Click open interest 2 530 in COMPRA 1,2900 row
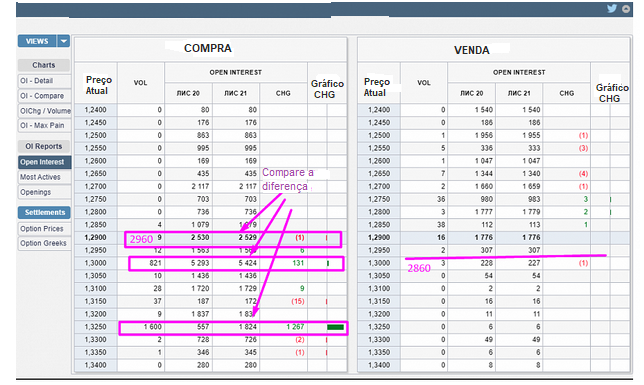Screen dimensions: 644x385 [200, 237]
